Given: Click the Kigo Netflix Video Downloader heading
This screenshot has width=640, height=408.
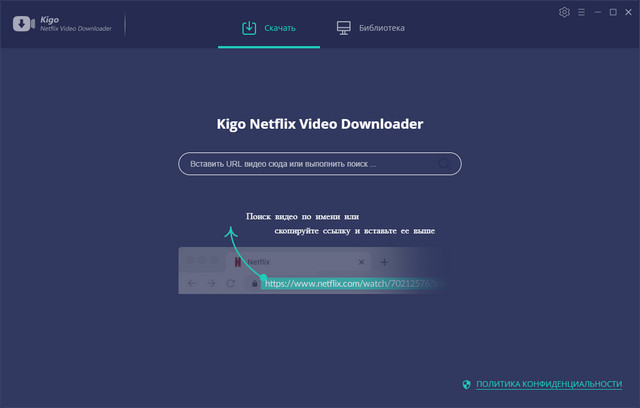Looking at the screenshot, I should tap(320, 124).
